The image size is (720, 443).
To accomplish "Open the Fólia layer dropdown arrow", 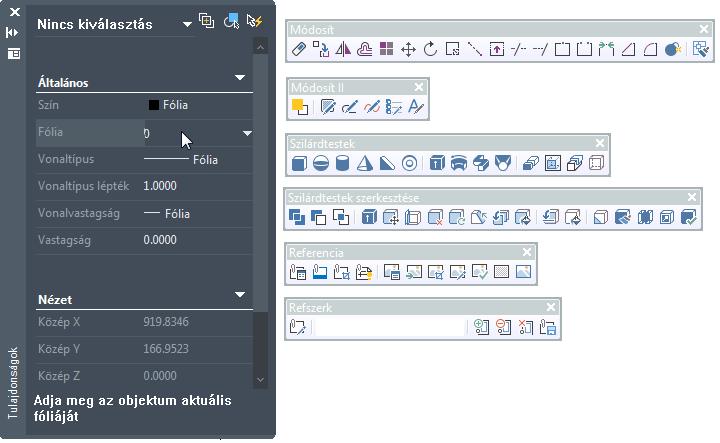I will [x=247, y=134].
